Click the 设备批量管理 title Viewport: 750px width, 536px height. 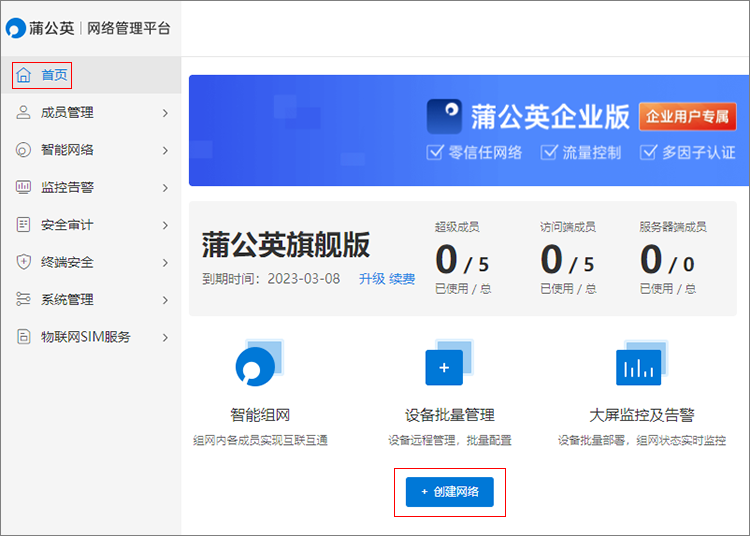point(450,415)
